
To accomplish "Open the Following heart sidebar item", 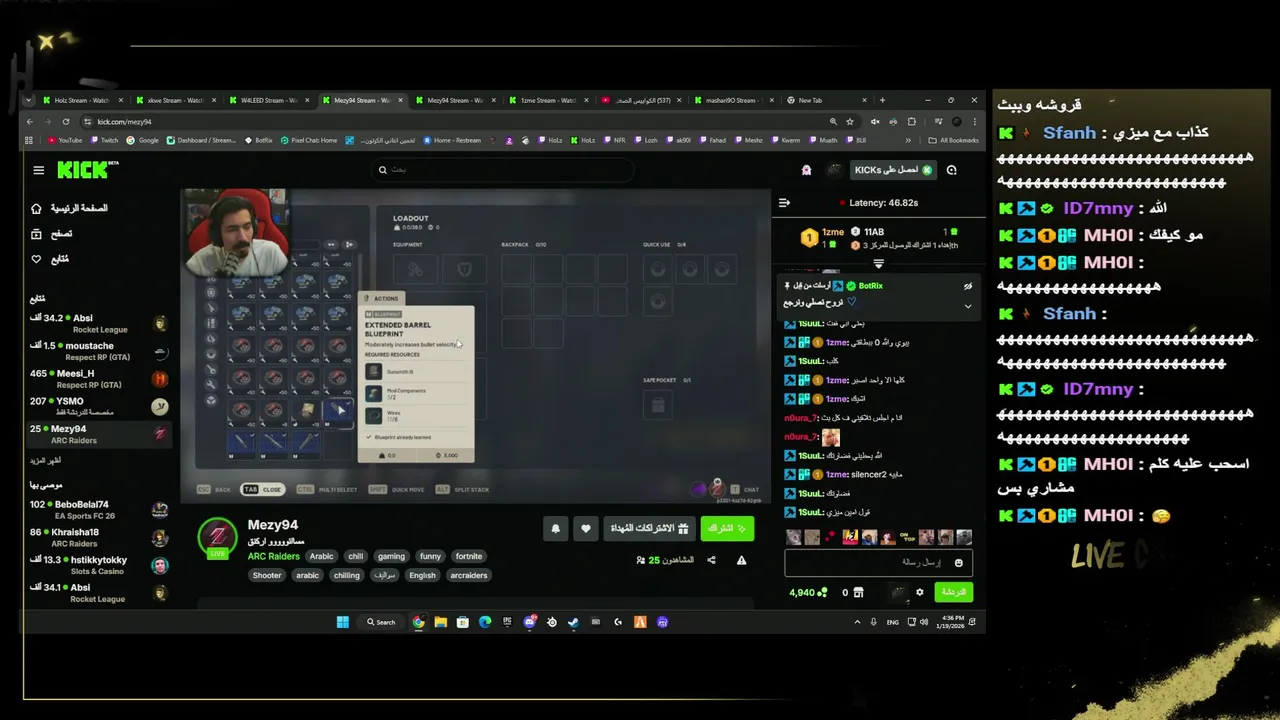I will tap(51, 259).
